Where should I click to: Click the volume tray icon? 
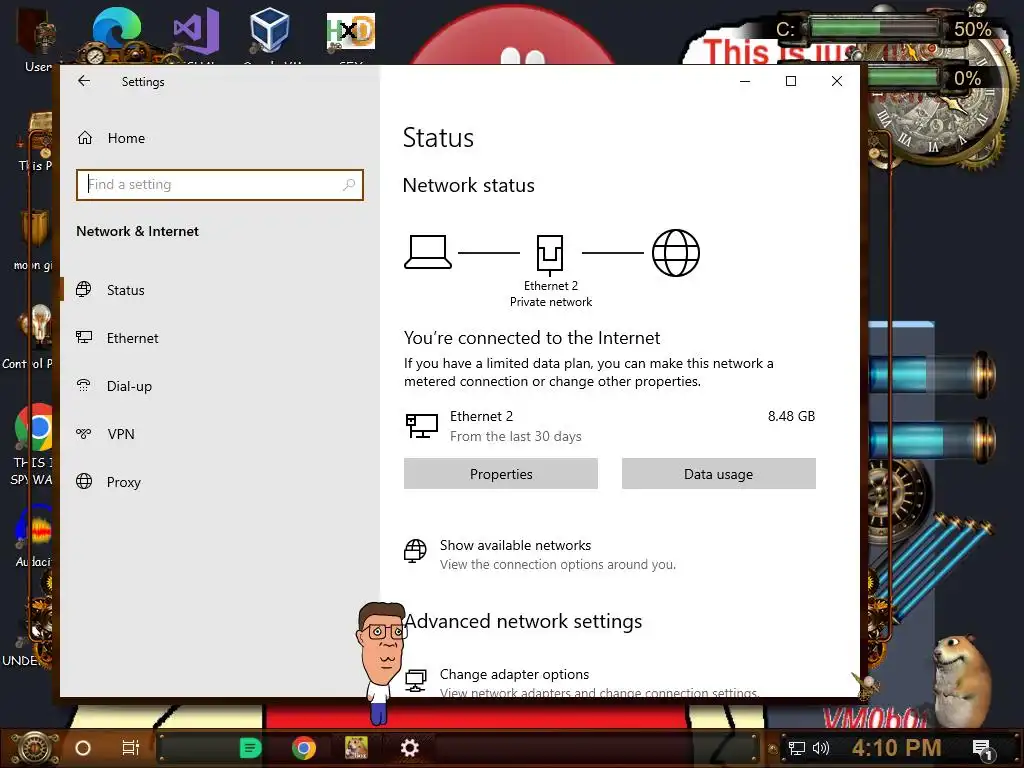point(821,748)
